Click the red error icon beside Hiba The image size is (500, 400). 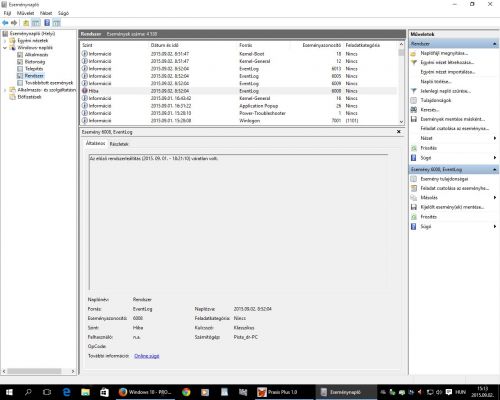coord(85,91)
